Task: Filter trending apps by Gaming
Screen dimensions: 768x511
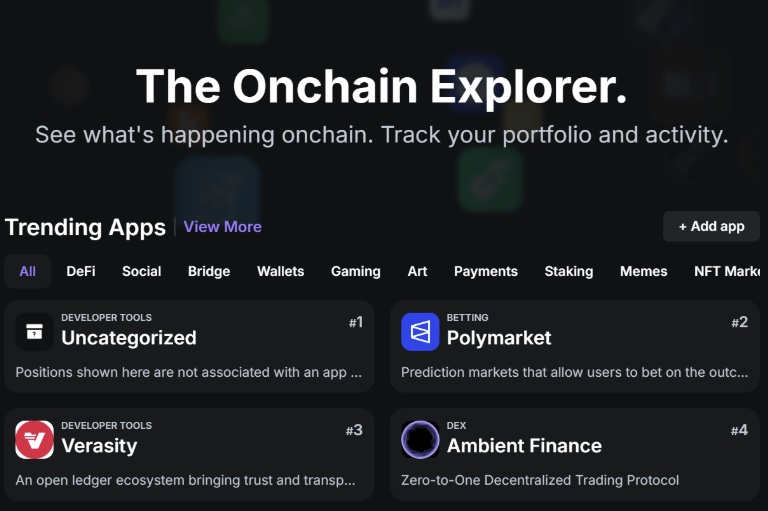Action: pyautogui.click(x=356, y=271)
